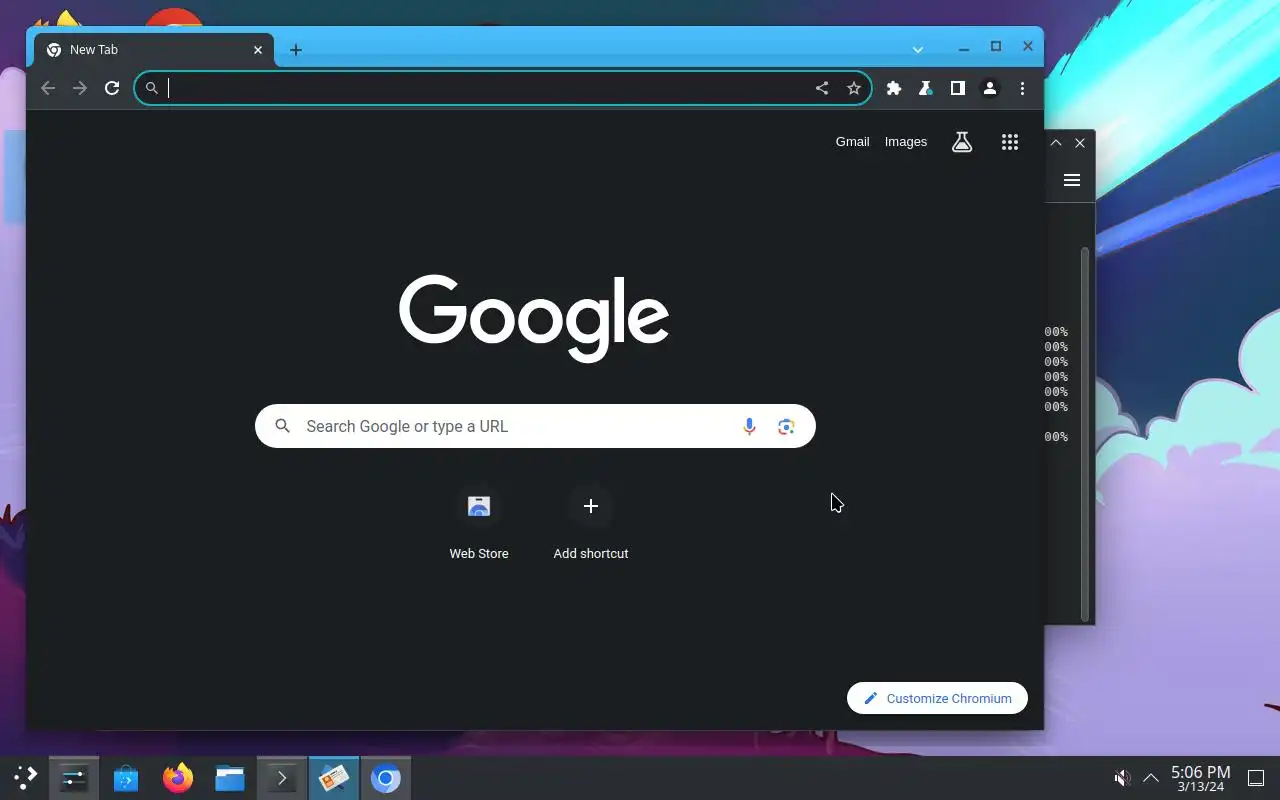Viewport: 1280px width, 800px height.
Task: Share this page from the address bar
Action: (x=822, y=88)
